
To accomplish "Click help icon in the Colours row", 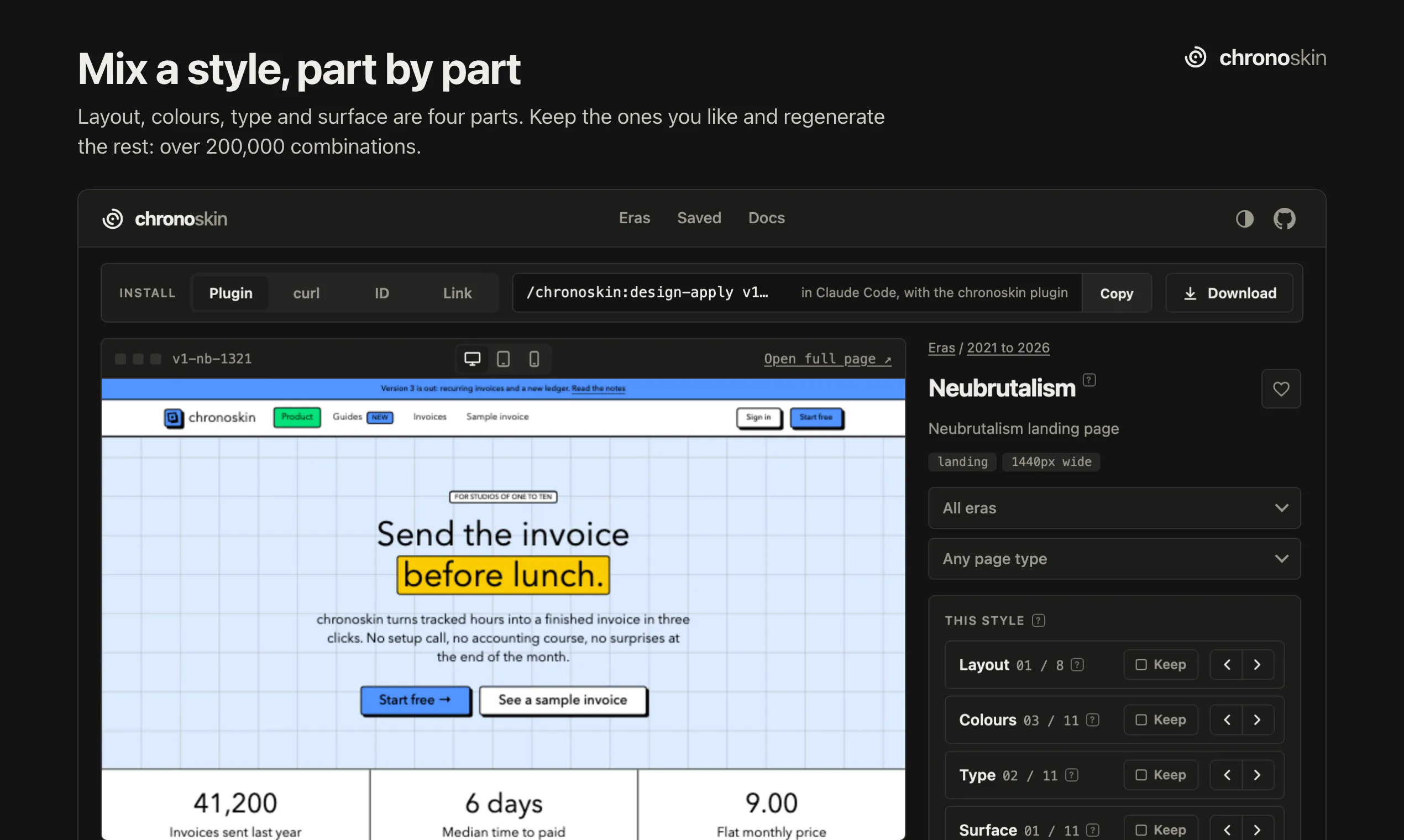I will (1093, 720).
